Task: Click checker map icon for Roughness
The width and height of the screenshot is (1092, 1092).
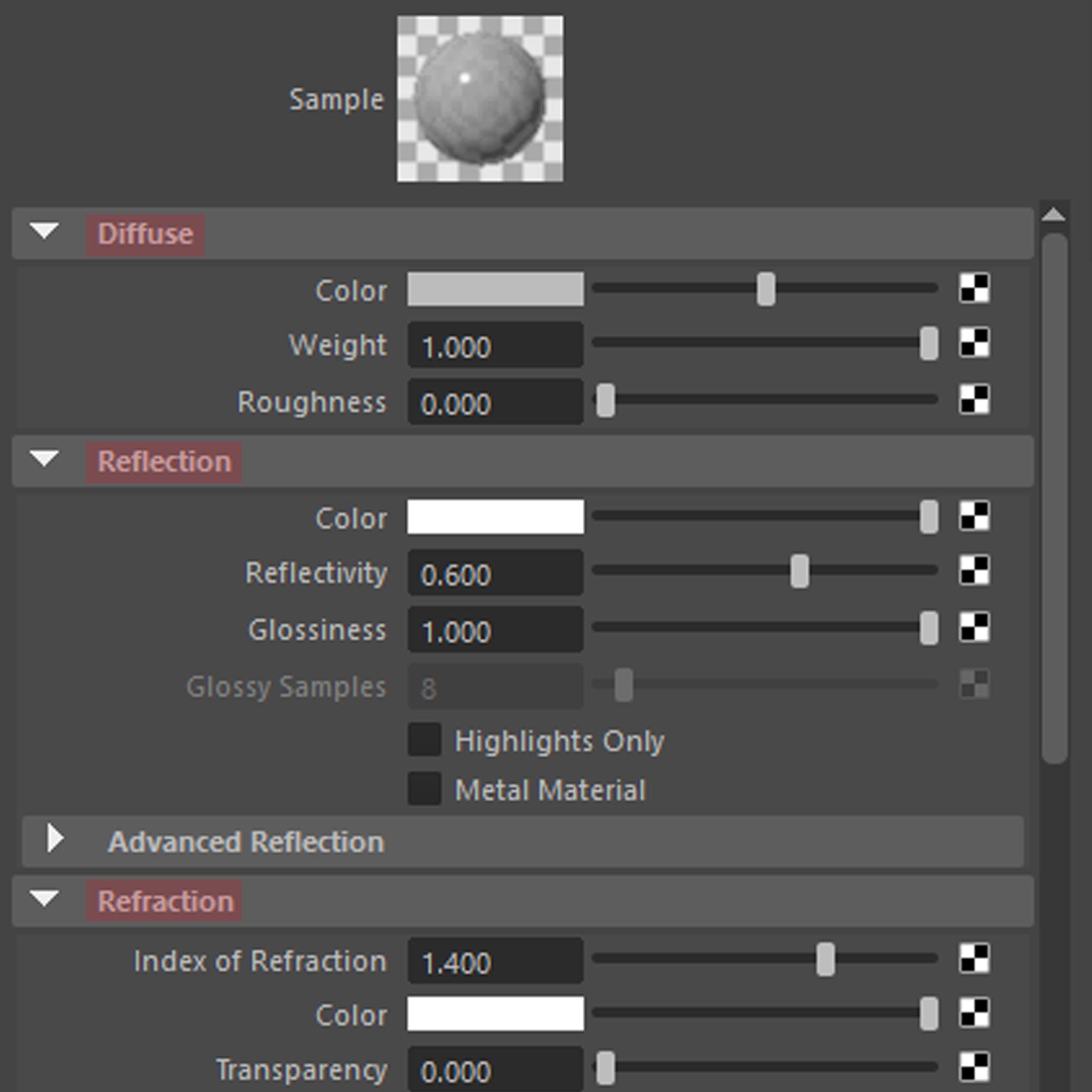Action: pos(975,399)
